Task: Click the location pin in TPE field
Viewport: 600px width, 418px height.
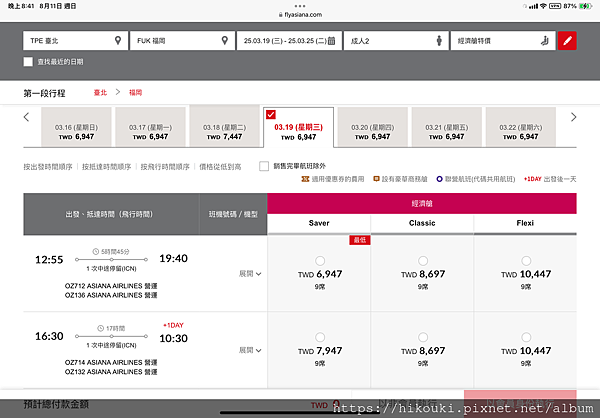Action: (x=118, y=40)
